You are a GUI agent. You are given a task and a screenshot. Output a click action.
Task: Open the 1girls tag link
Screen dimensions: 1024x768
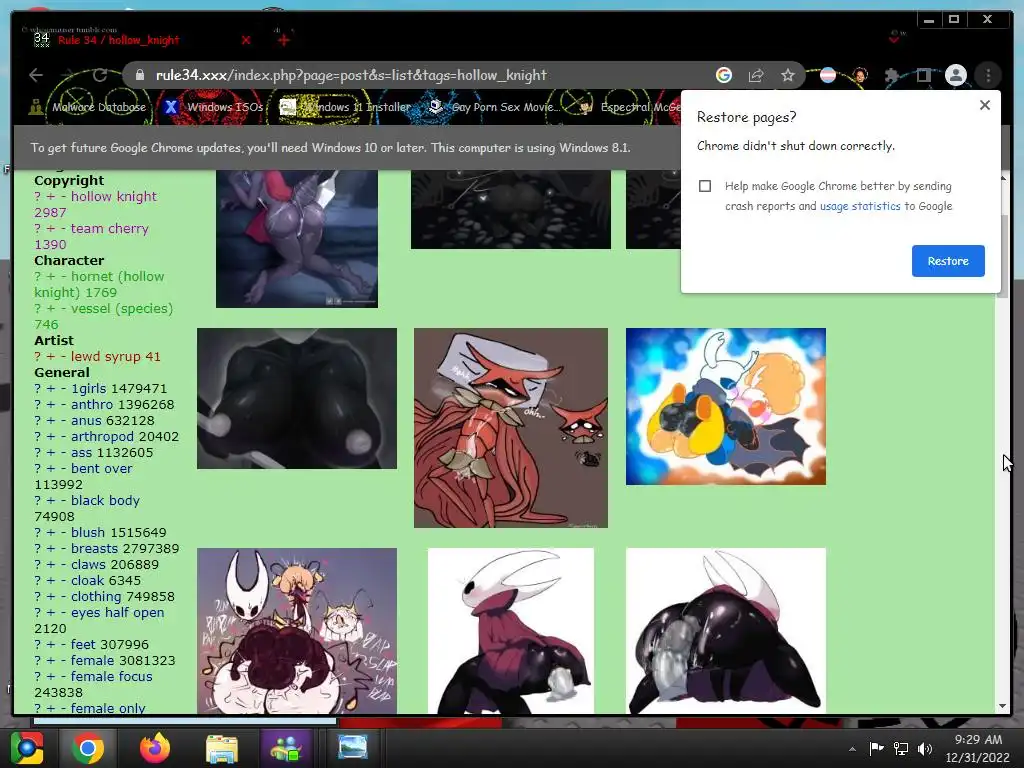89,389
